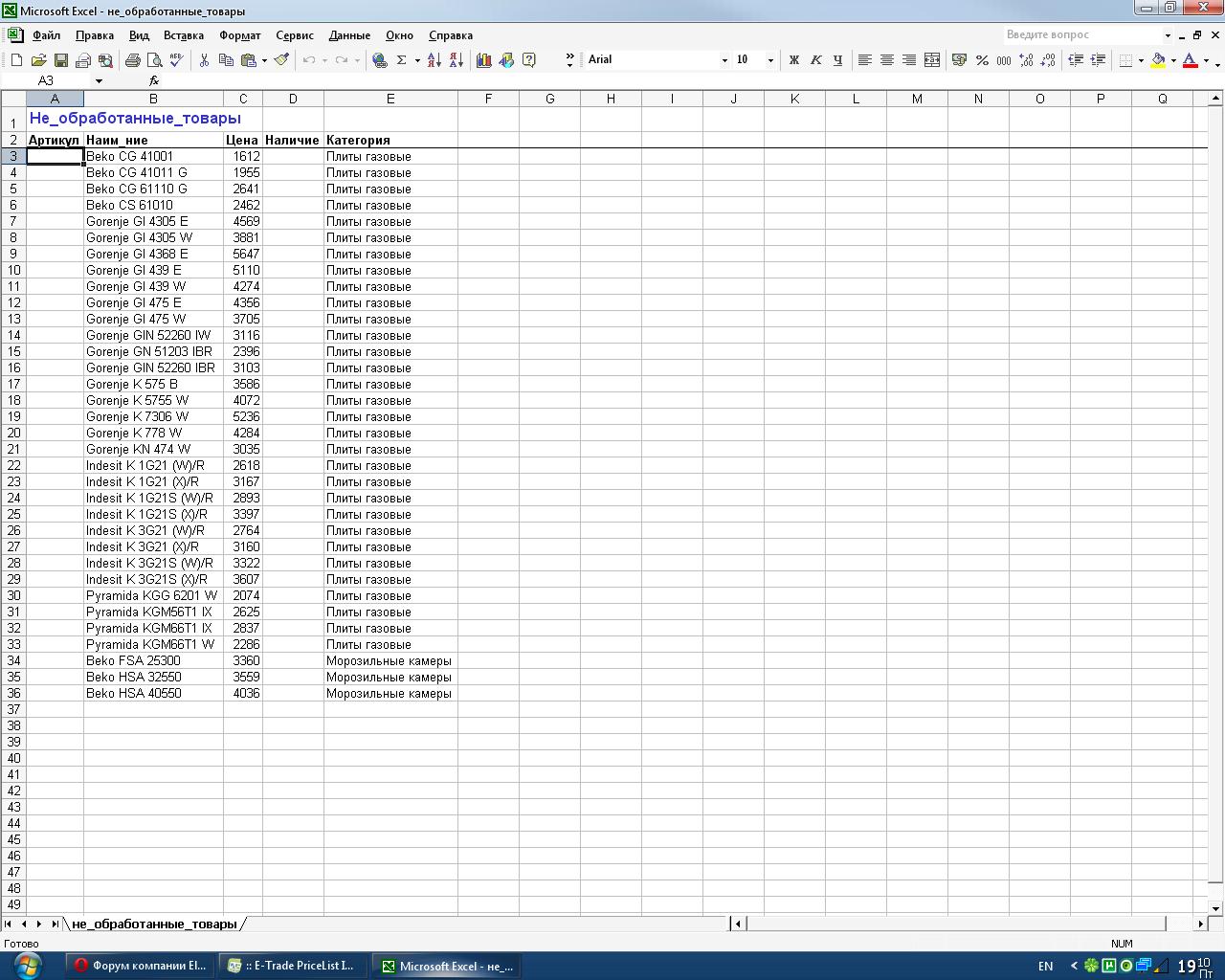
Task: Merge and center the selected cells
Action: point(931,60)
